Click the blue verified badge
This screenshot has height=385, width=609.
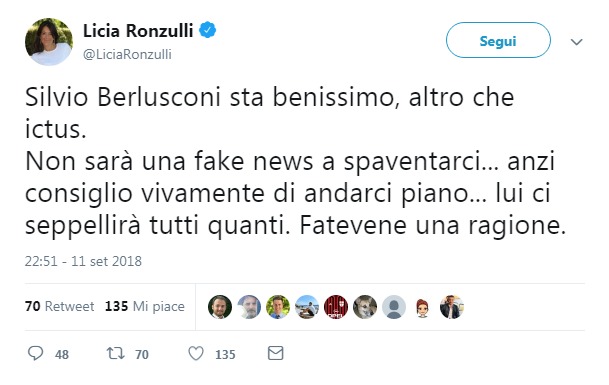[208, 30]
